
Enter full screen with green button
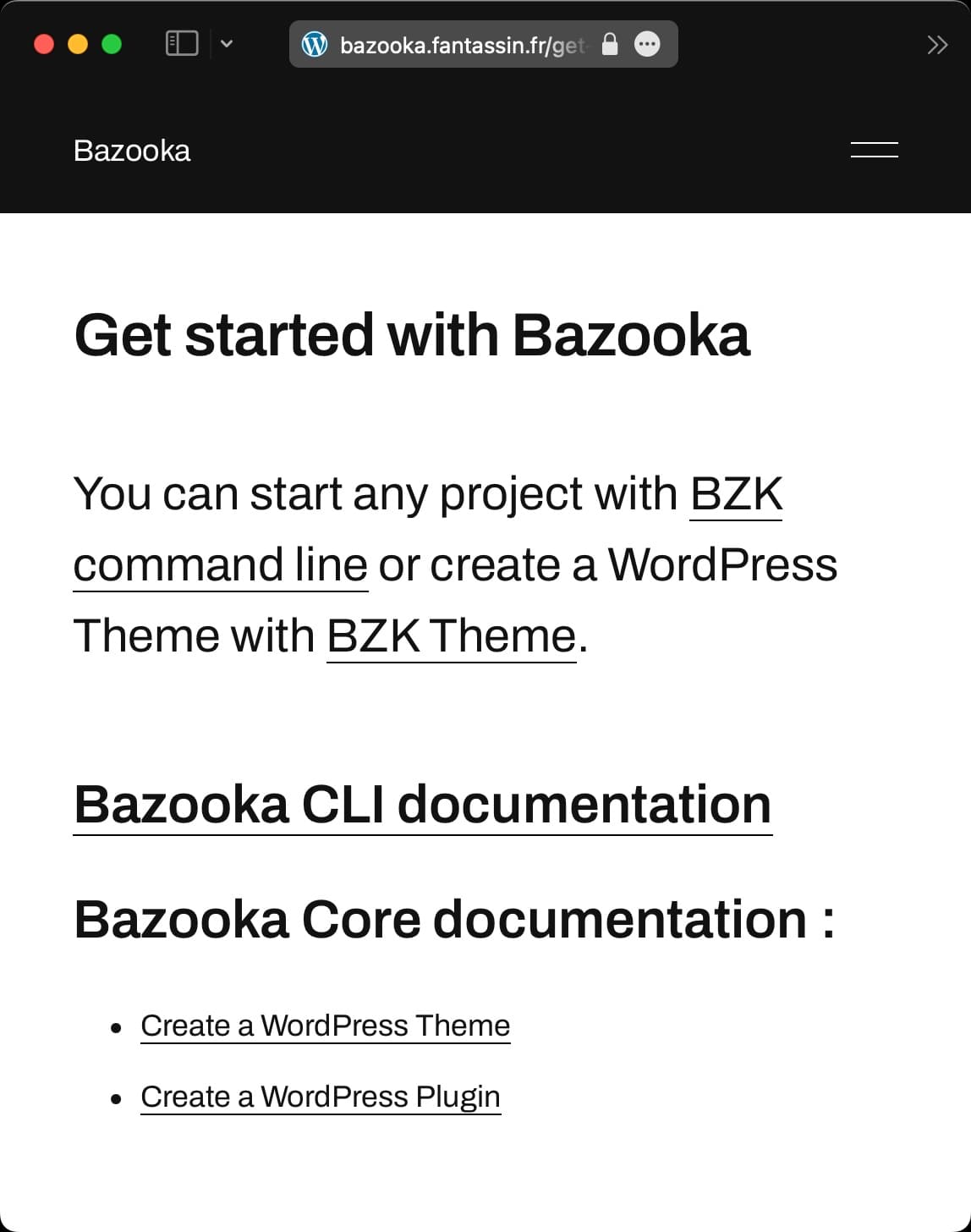point(112,44)
